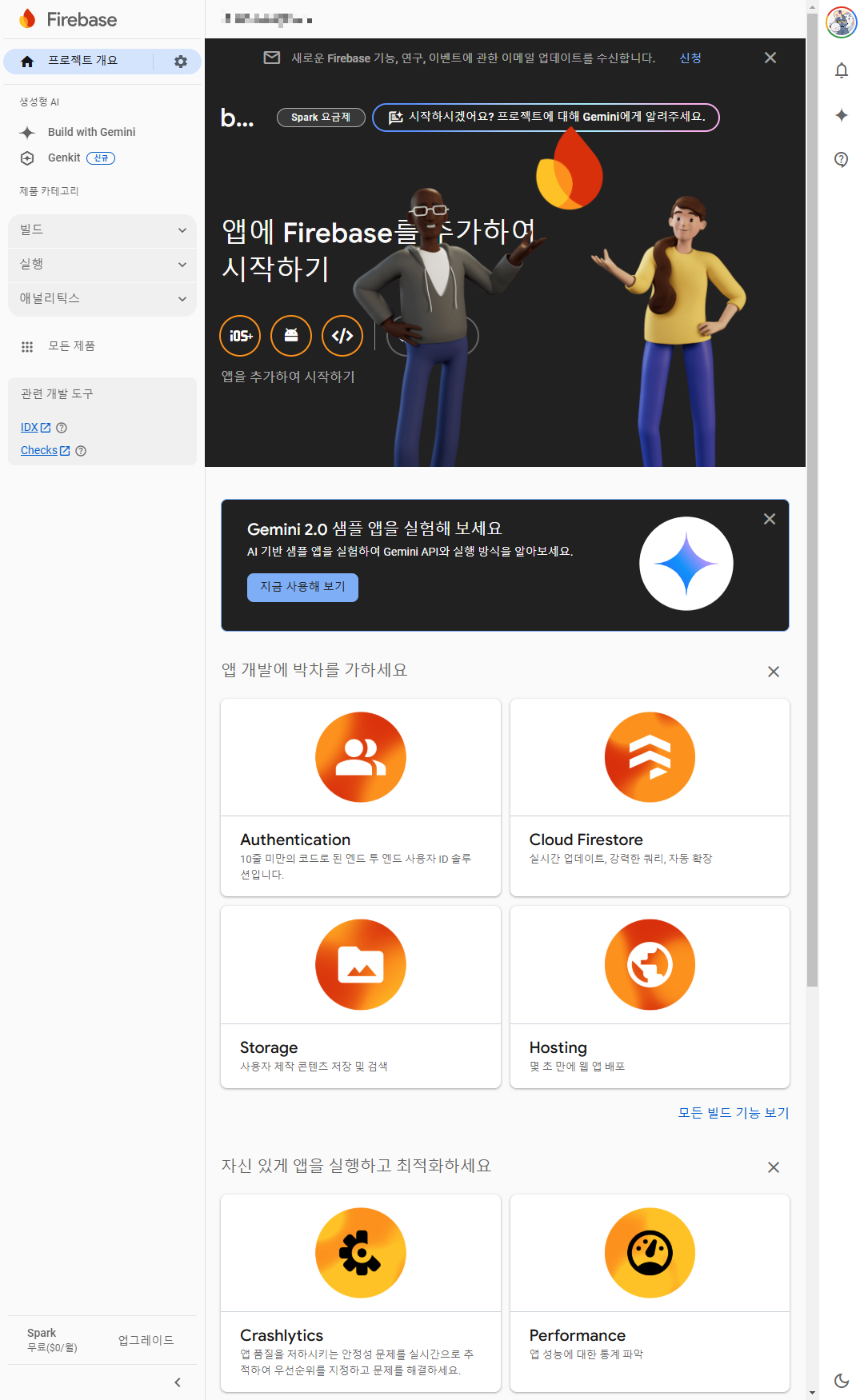The height and width of the screenshot is (1400, 864).
Task: Click the Crashlytics title text
Action: point(282,1335)
